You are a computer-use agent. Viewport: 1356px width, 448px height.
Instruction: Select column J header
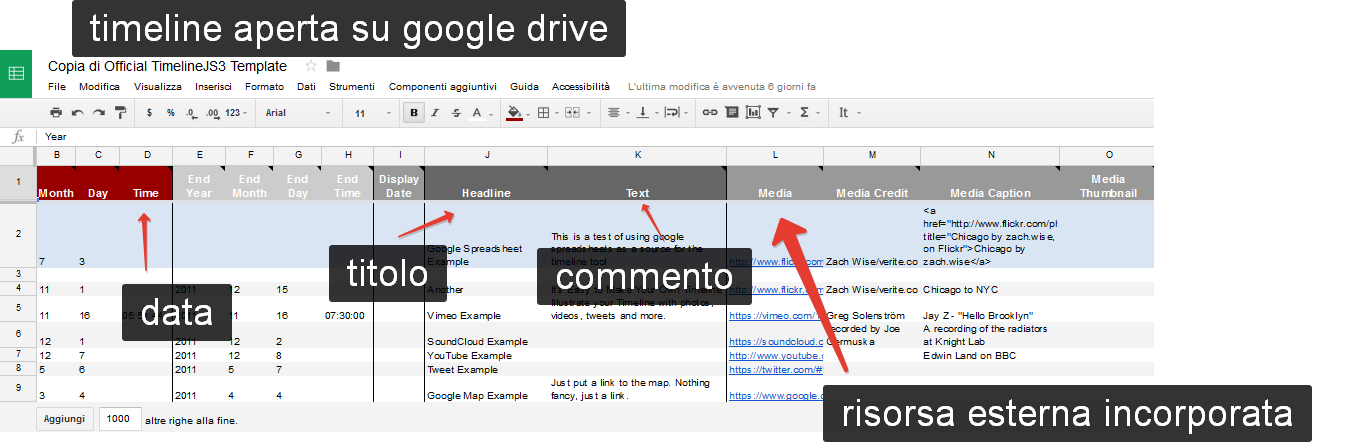click(x=486, y=155)
